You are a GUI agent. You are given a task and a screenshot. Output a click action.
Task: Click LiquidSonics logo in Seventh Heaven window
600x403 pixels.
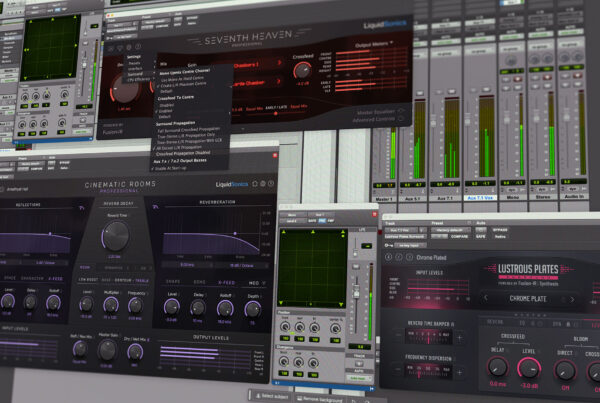[385, 24]
